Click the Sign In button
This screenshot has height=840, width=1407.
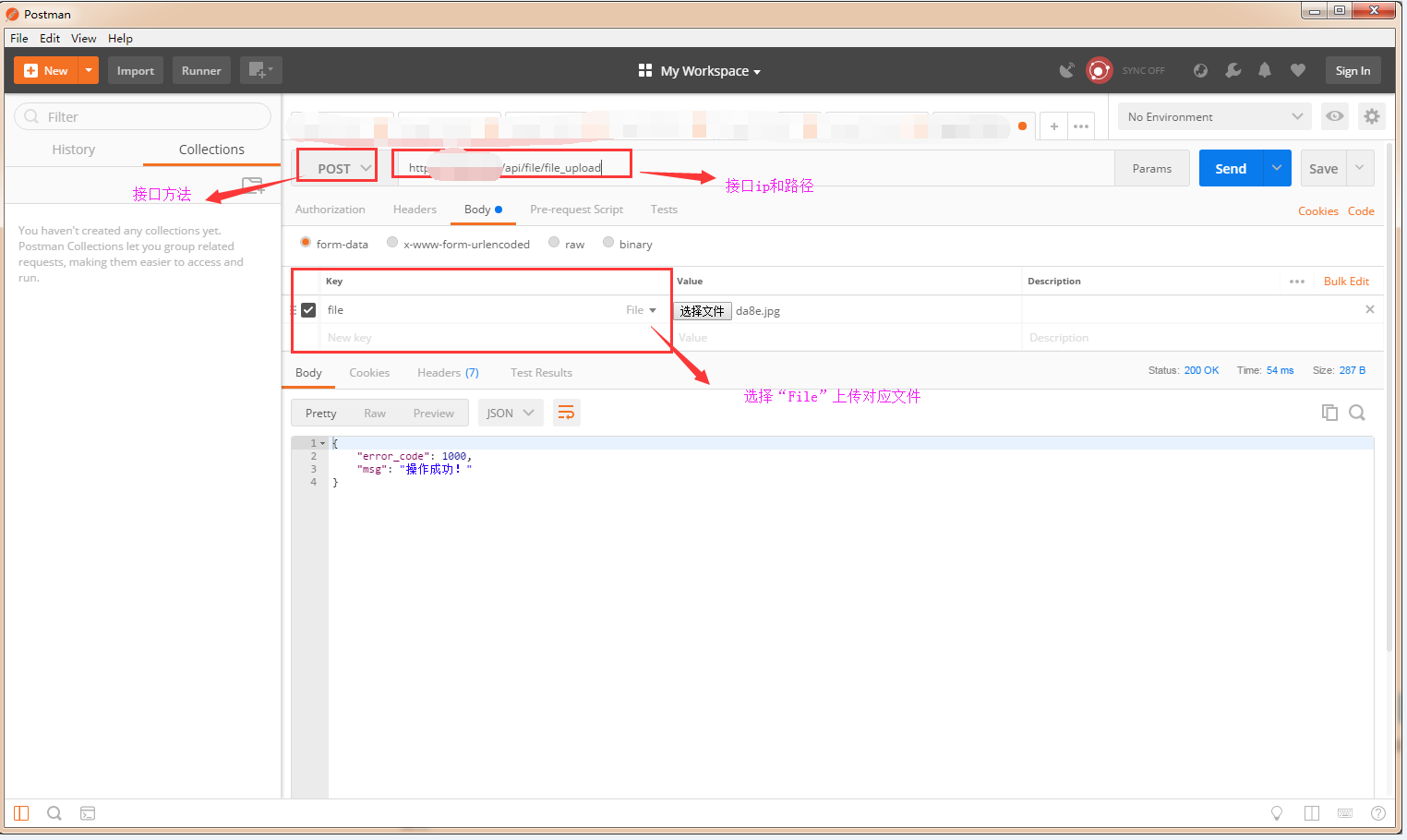point(1353,71)
